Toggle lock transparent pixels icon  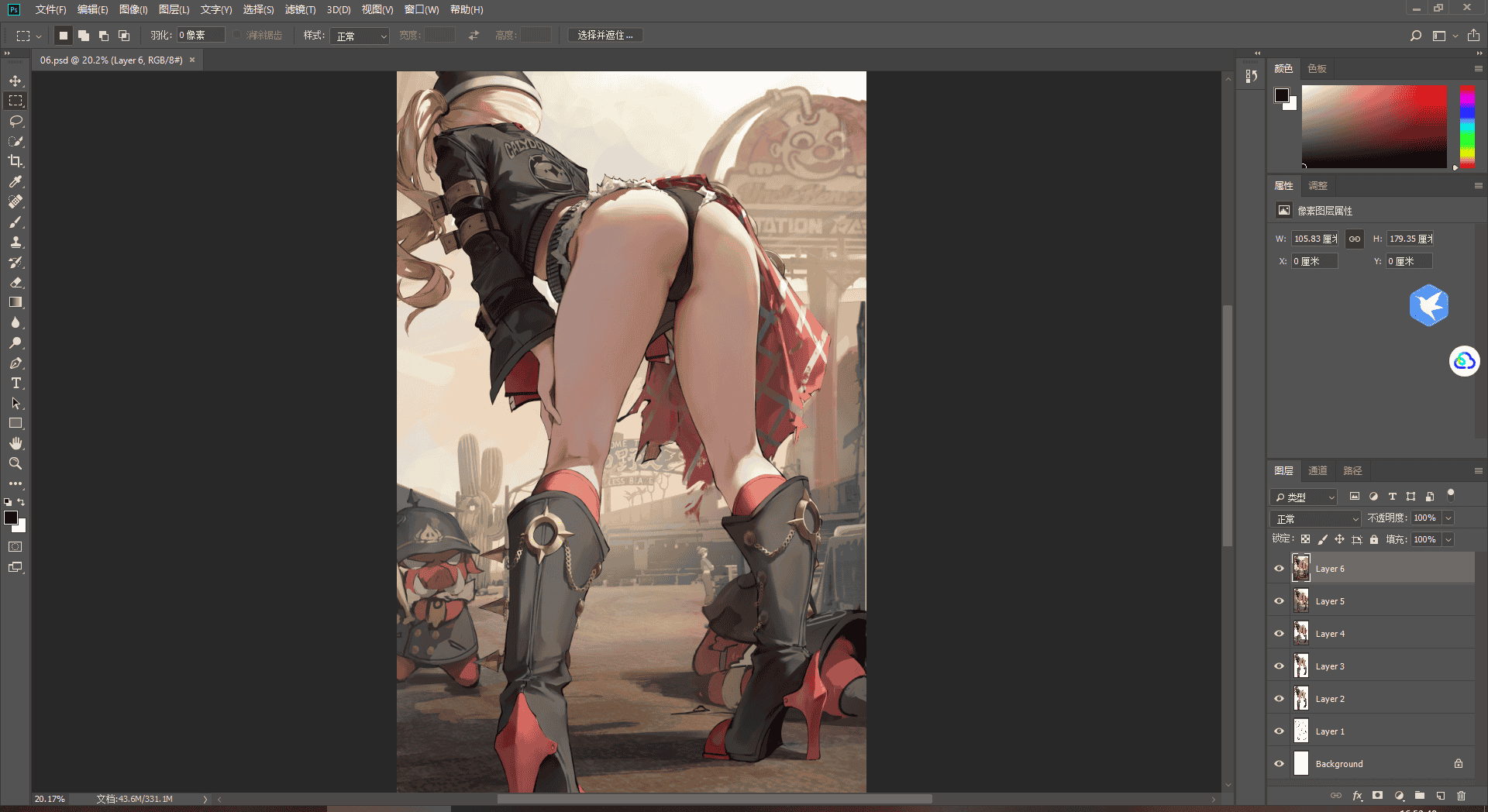[1306, 539]
